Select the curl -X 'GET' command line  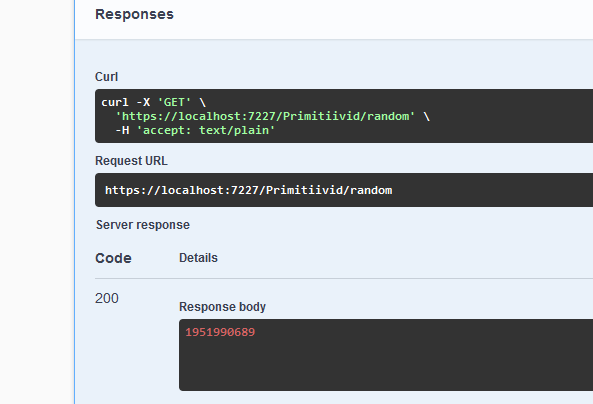tap(154, 102)
